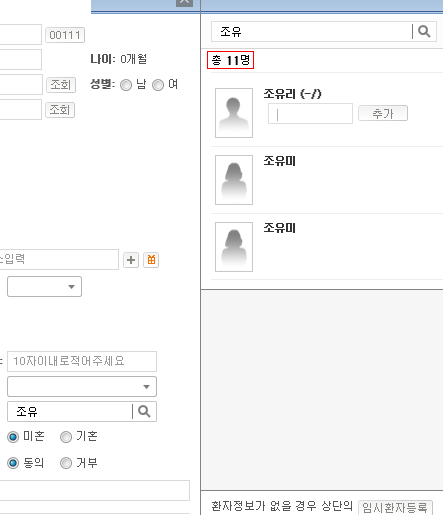Select the 여 gender radio button

click(158, 85)
